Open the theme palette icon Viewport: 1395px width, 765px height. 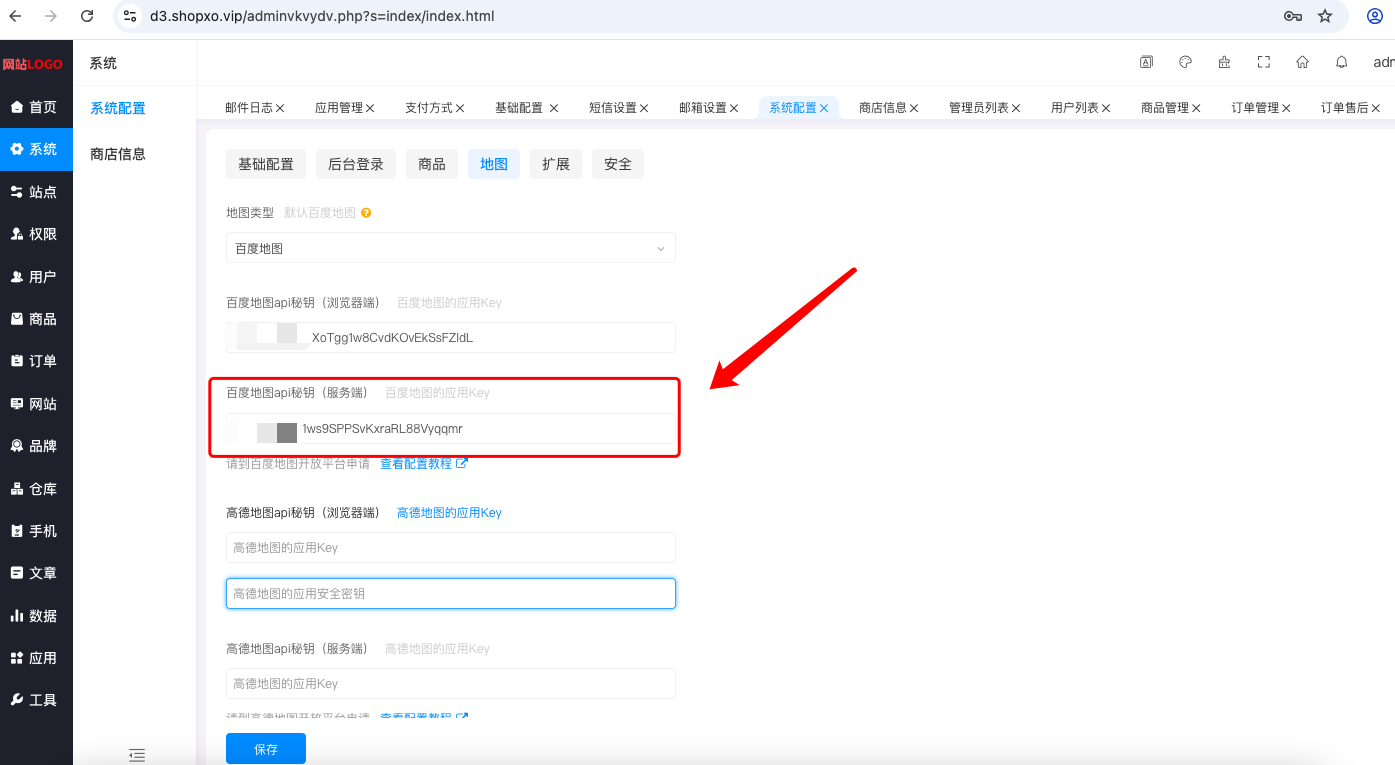click(1186, 62)
